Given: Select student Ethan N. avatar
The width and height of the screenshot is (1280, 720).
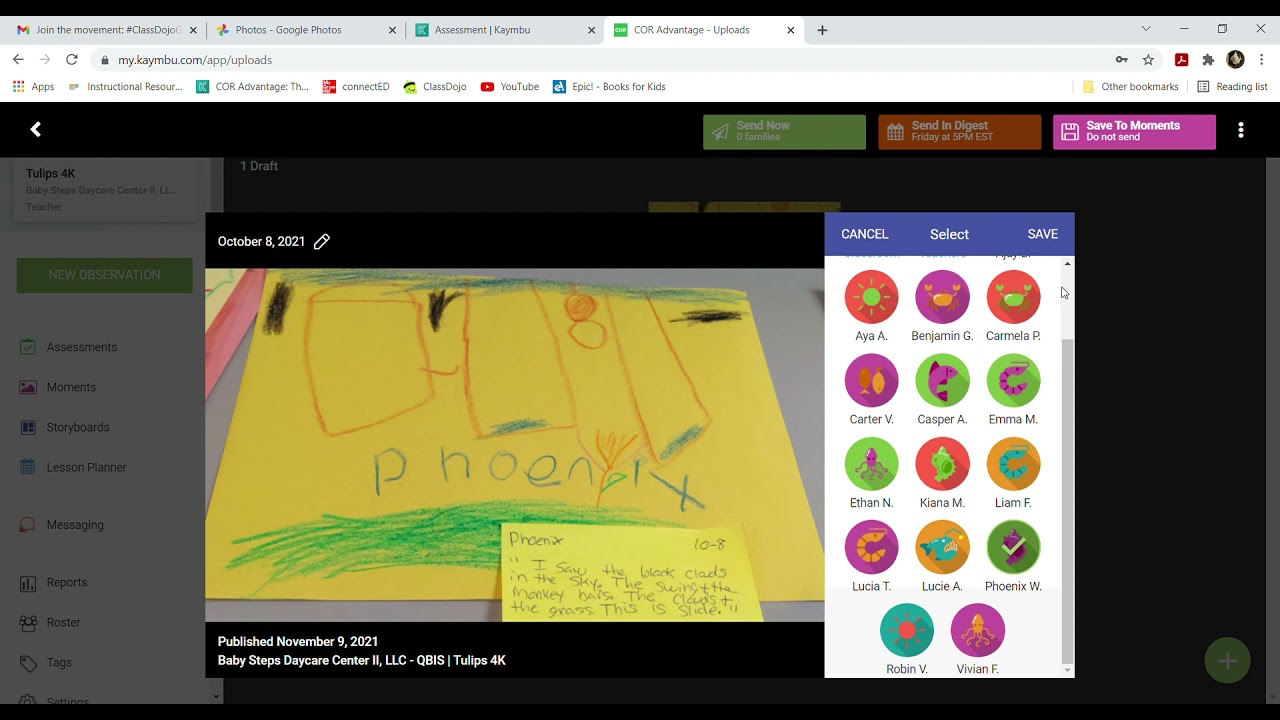Looking at the screenshot, I should (x=871, y=464).
